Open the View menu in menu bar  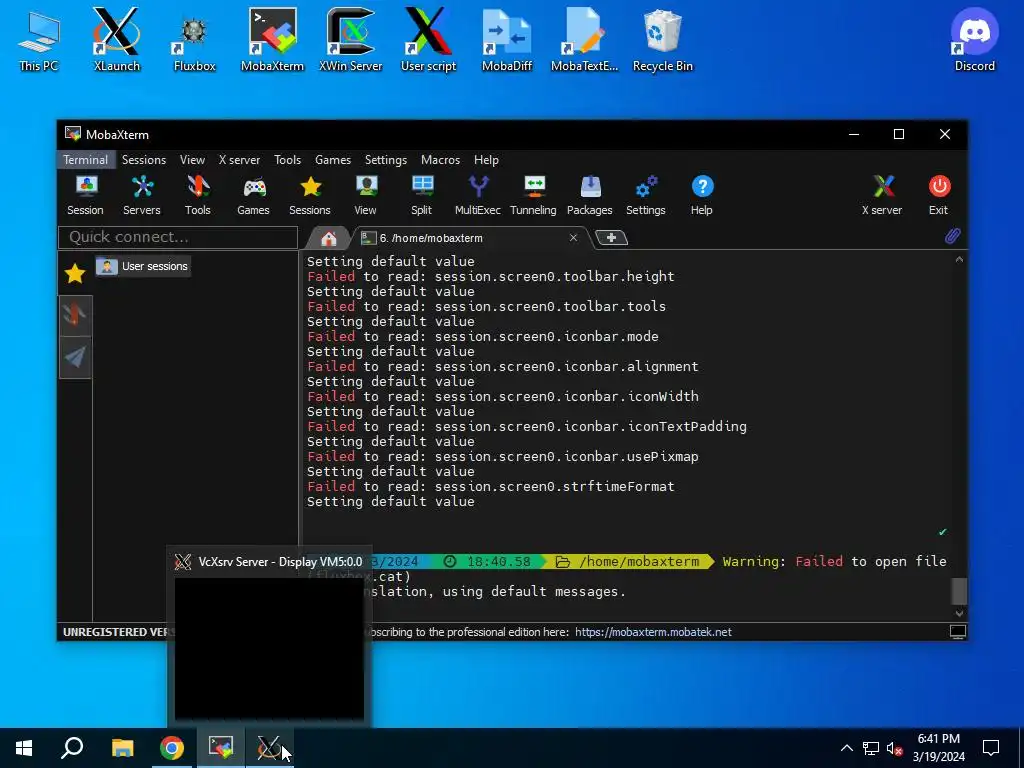tap(192, 159)
